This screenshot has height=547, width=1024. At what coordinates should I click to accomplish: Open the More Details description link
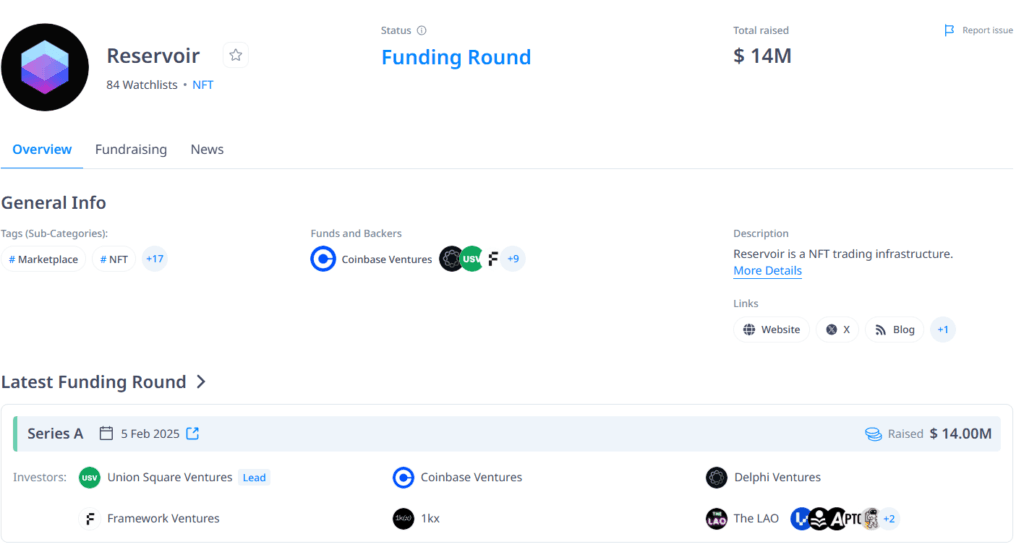(x=767, y=271)
